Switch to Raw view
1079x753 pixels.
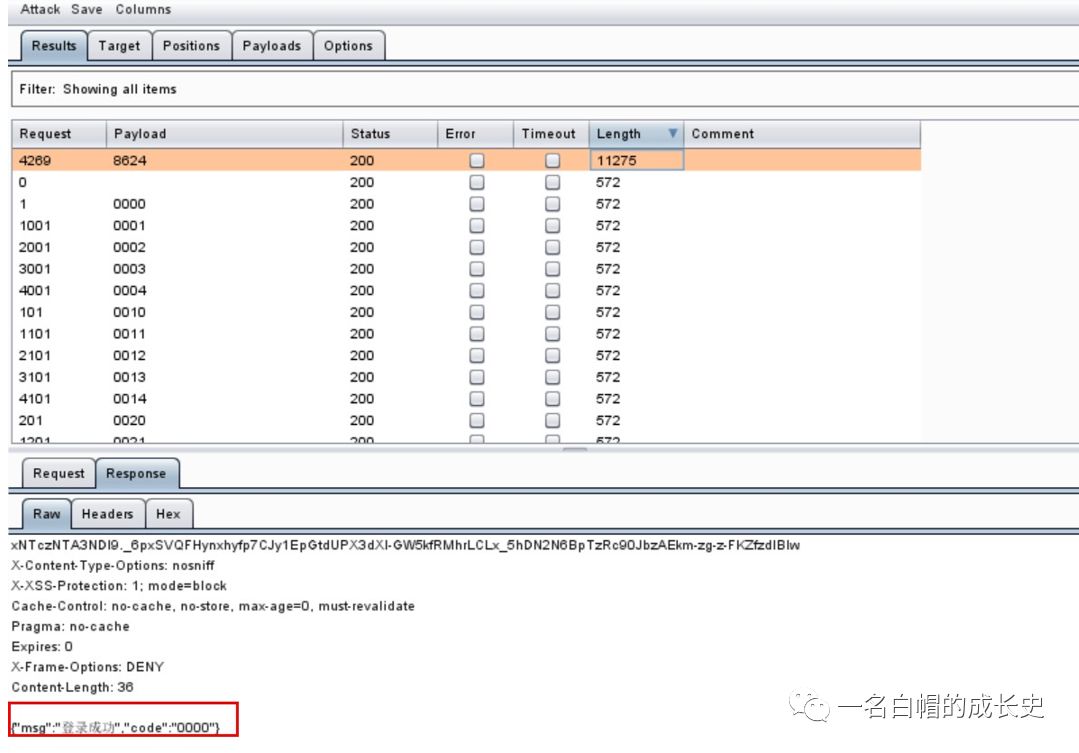click(x=47, y=514)
